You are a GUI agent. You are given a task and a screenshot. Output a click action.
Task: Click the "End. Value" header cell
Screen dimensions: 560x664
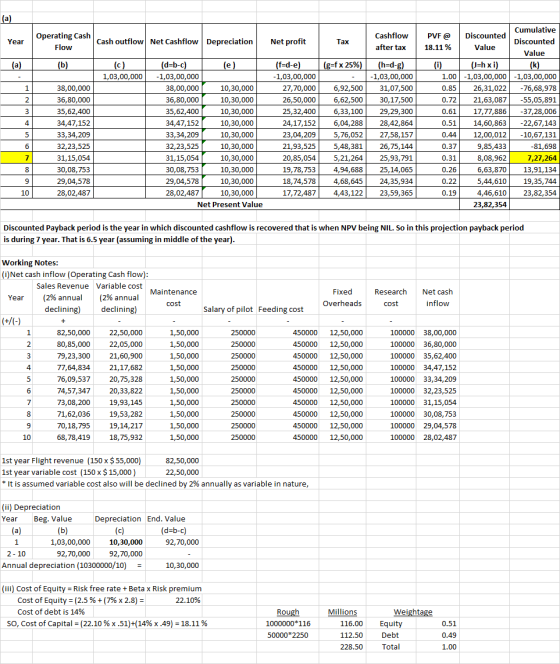click(x=166, y=519)
